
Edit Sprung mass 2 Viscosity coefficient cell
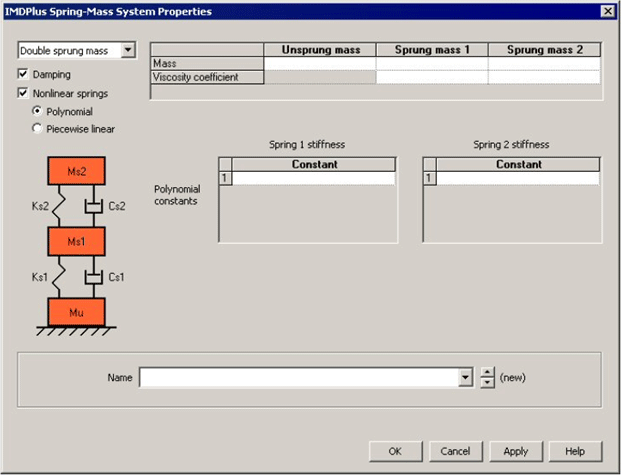[x=545, y=77]
